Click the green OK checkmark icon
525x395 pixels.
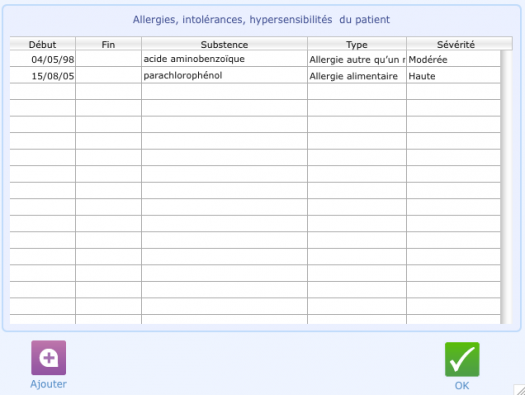[x=462, y=359]
